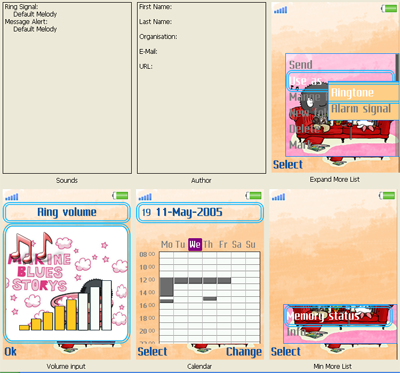Click the 'Min More List' caption
This screenshot has height=373, width=400.
pyautogui.click(x=332, y=367)
